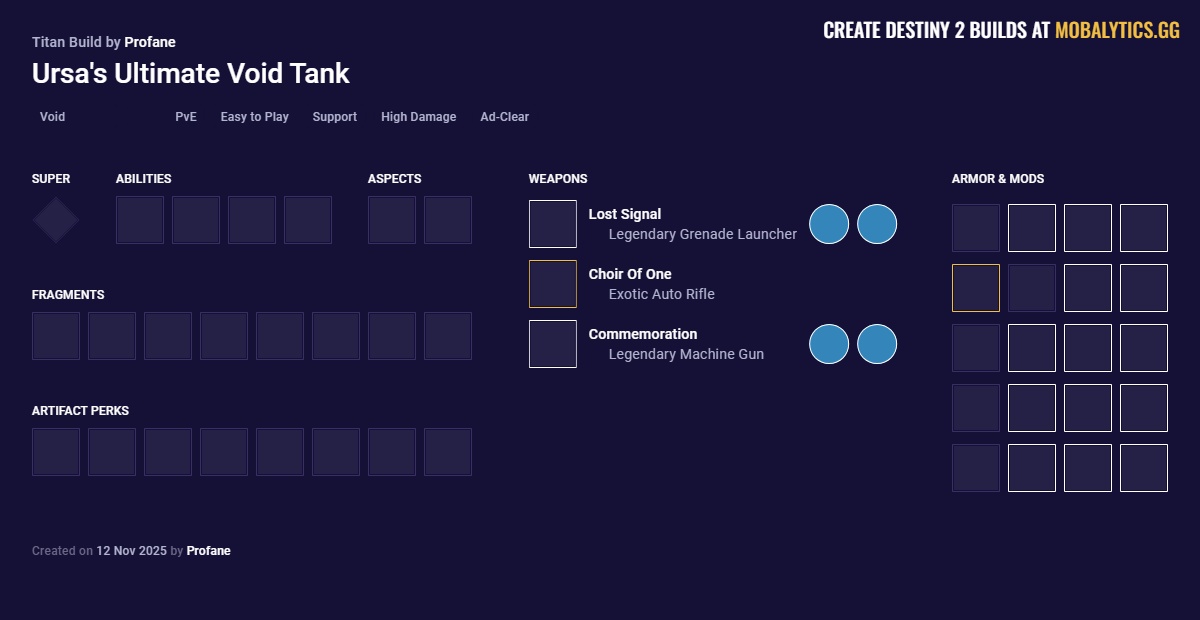Image resolution: width=1200 pixels, height=620 pixels.
Task: Click the Profane author link
Action: [x=151, y=42]
